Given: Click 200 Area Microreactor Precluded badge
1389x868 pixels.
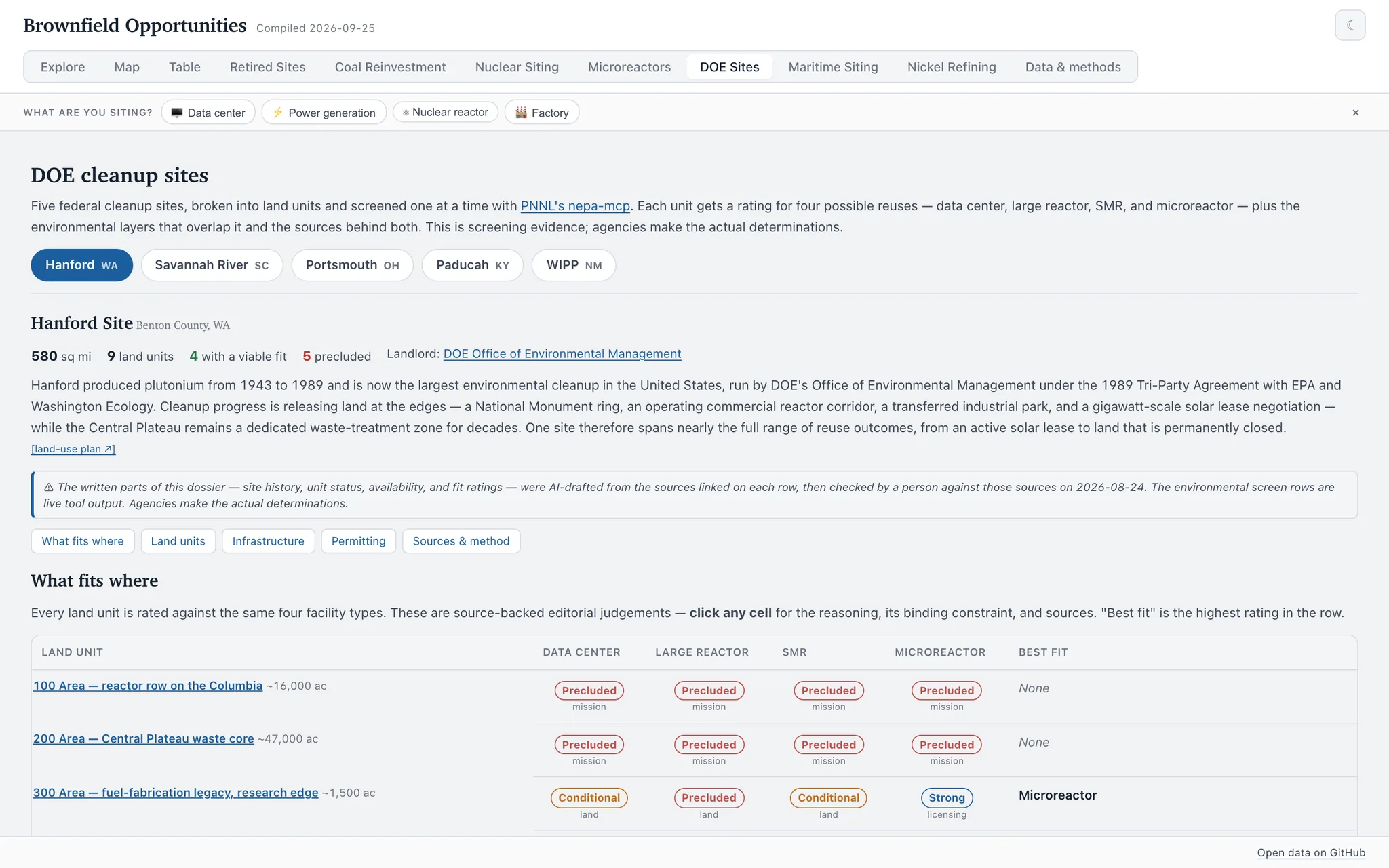Looking at the screenshot, I should tap(947, 745).
